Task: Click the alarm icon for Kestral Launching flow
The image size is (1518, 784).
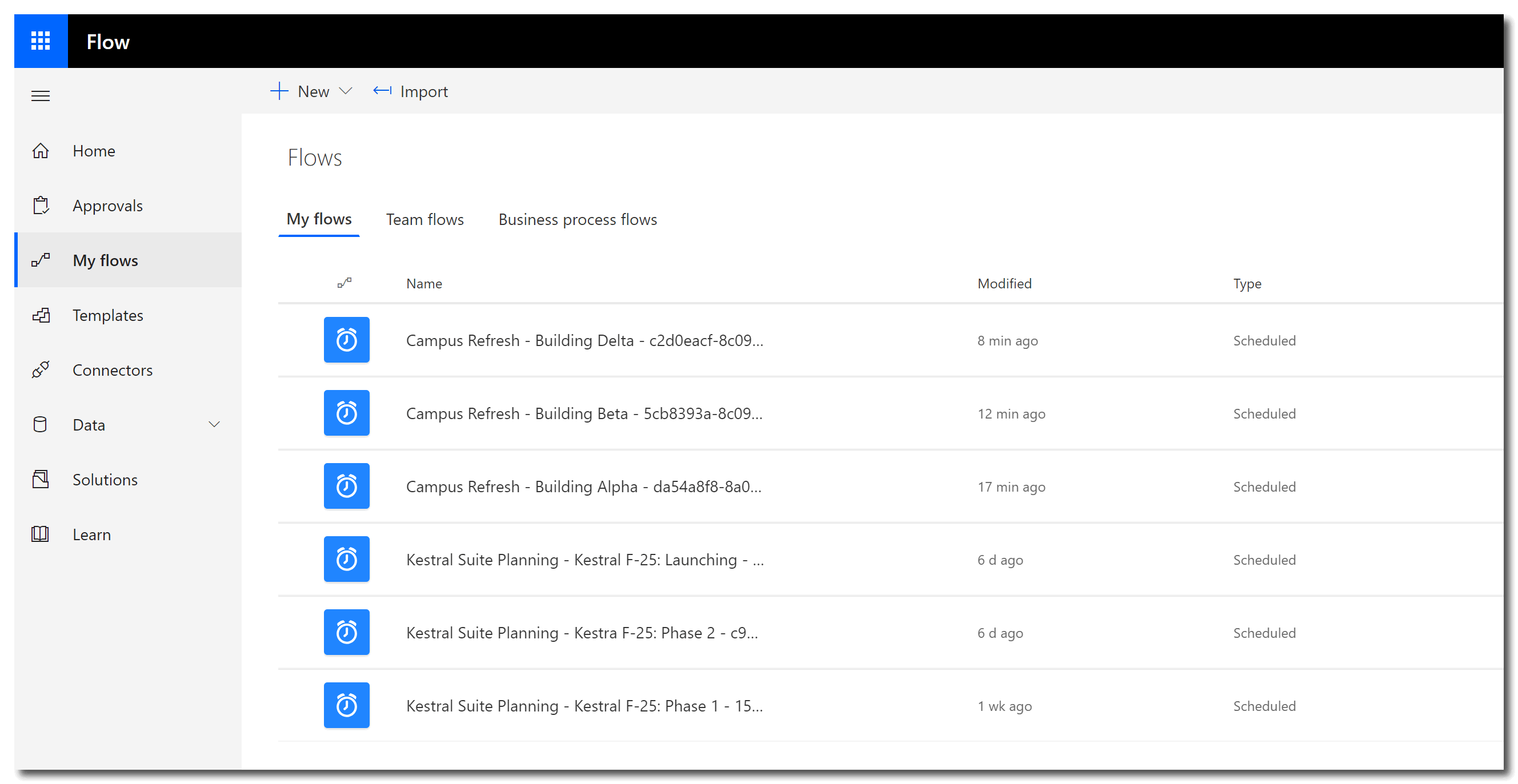Action: [x=346, y=559]
